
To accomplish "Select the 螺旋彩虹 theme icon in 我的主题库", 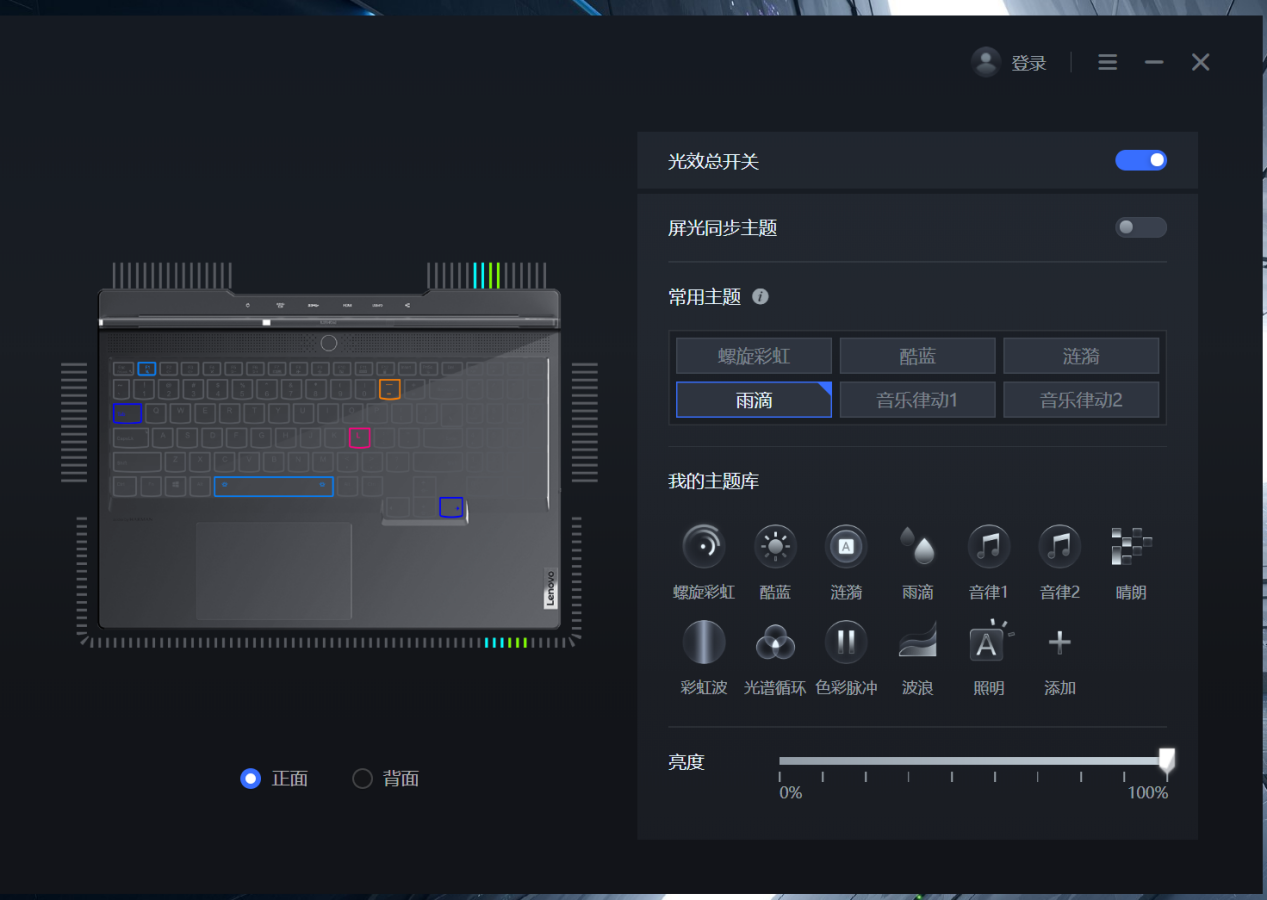I will (x=703, y=546).
